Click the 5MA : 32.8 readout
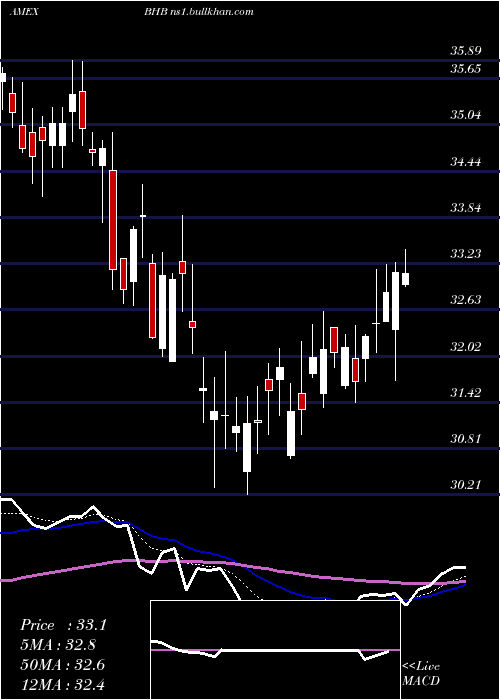Image resolution: width=500 pixels, height=700 pixels. tap(58, 645)
